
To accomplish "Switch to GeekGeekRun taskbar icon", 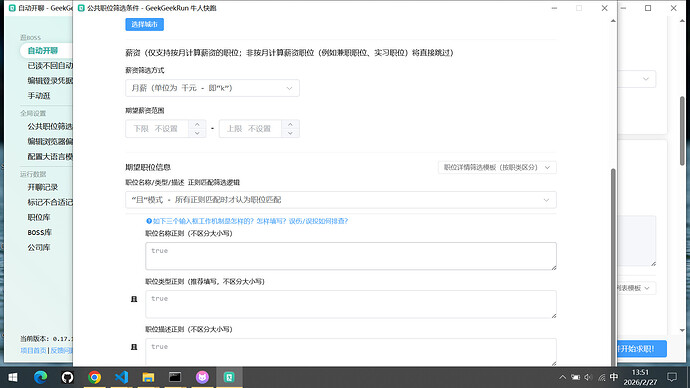I will [229, 377].
